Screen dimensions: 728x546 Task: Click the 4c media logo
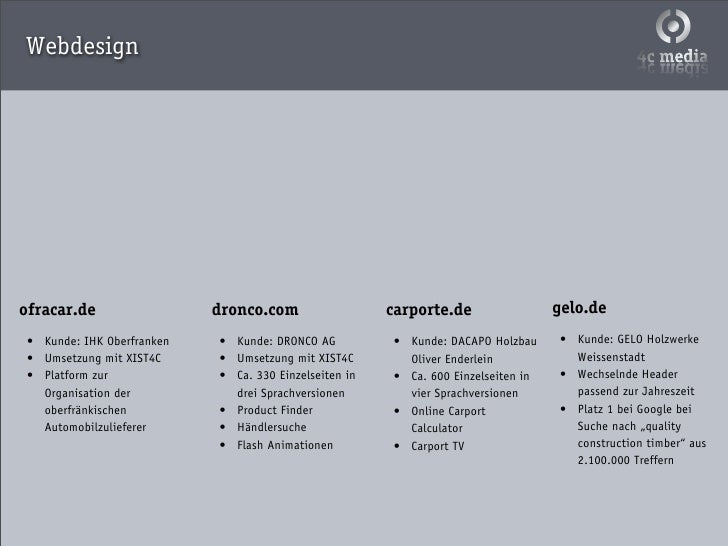(672, 42)
